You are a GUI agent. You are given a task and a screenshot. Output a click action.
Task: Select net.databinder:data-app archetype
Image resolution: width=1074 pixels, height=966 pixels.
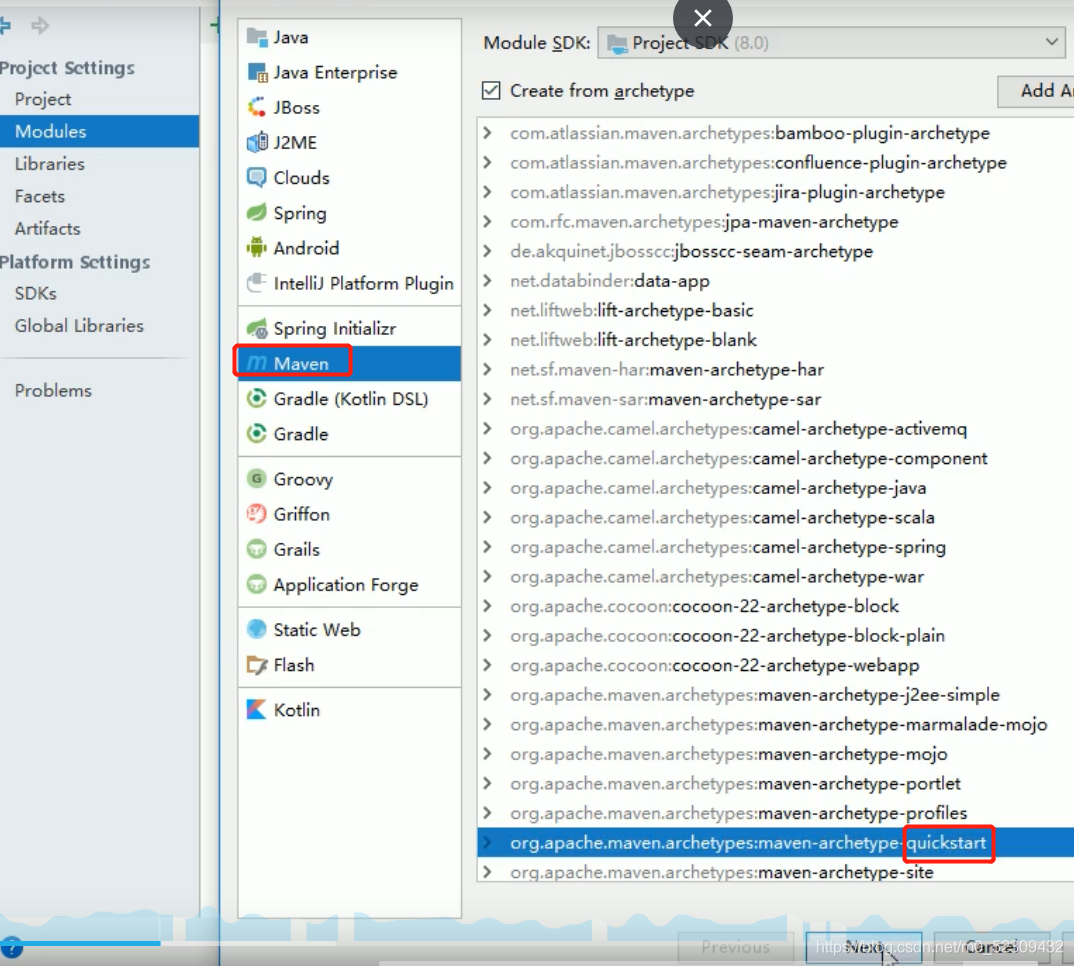tap(775, 281)
